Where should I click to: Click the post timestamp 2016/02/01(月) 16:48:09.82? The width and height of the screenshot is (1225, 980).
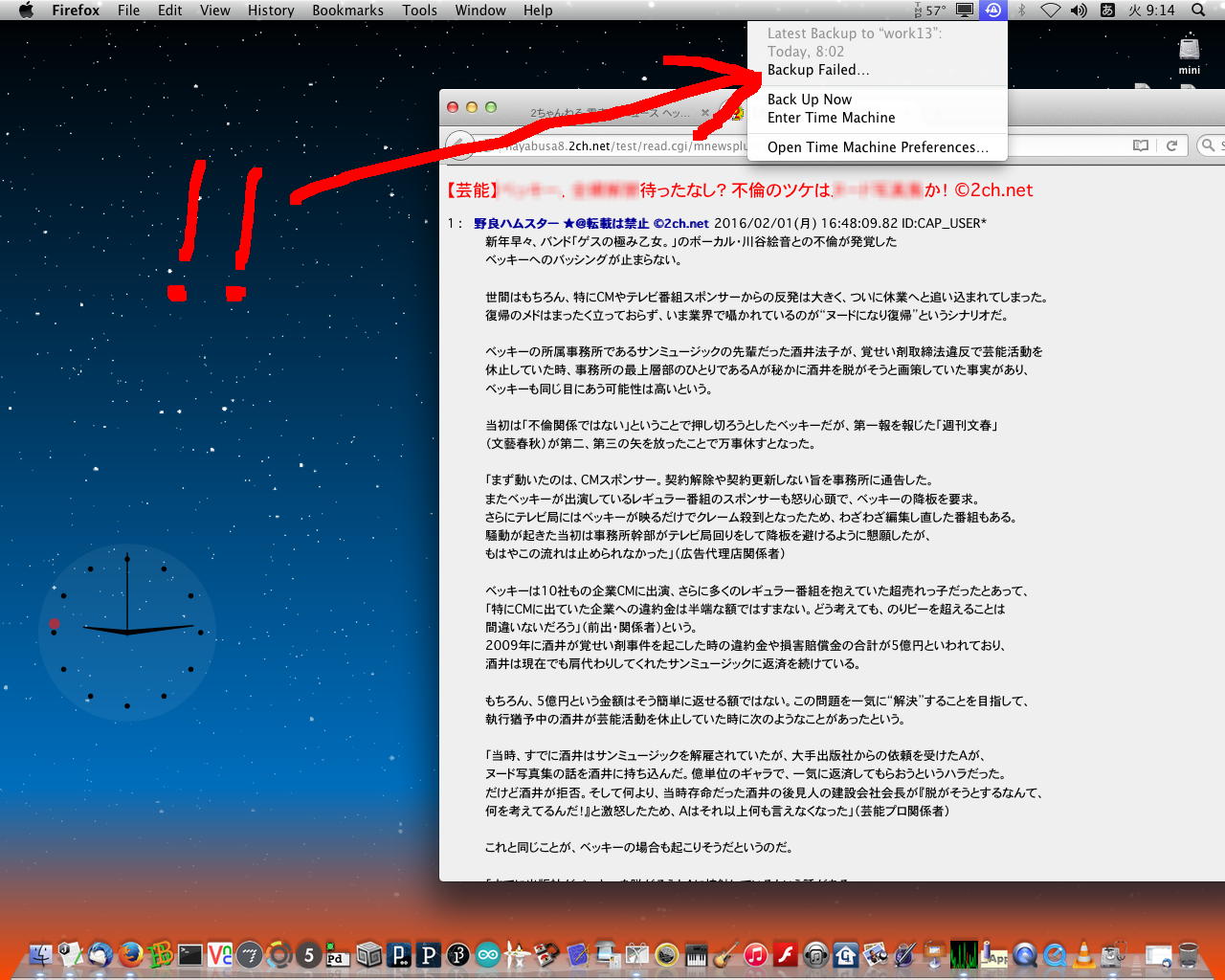pyautogui.click(x=807, y=224)
